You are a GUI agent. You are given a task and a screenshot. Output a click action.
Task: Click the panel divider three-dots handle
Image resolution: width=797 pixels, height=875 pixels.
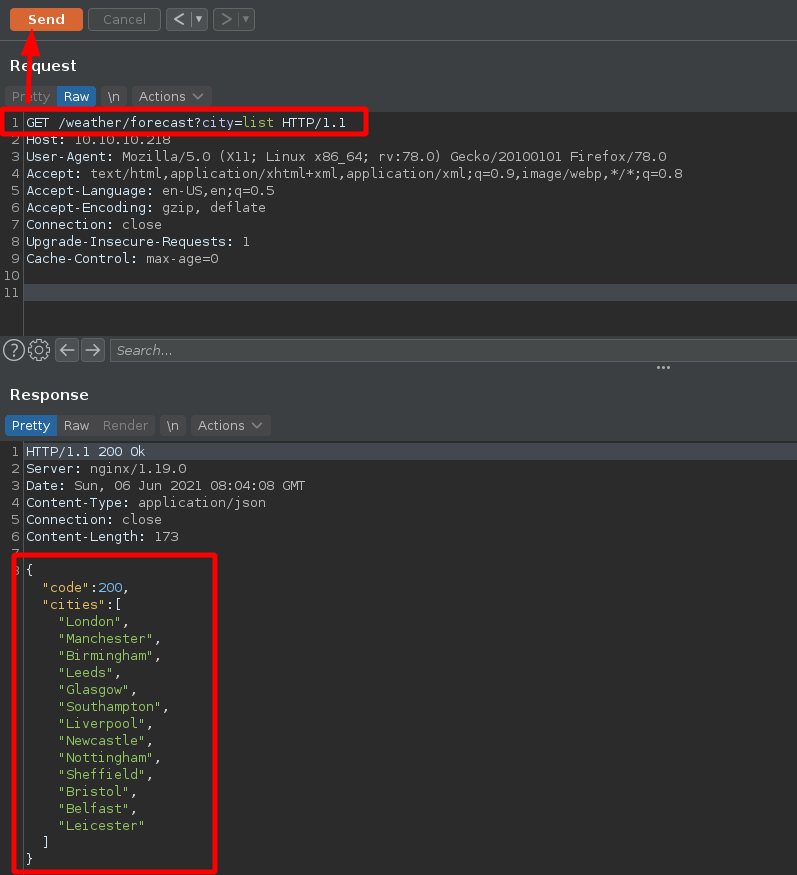[x=663, y=368]
